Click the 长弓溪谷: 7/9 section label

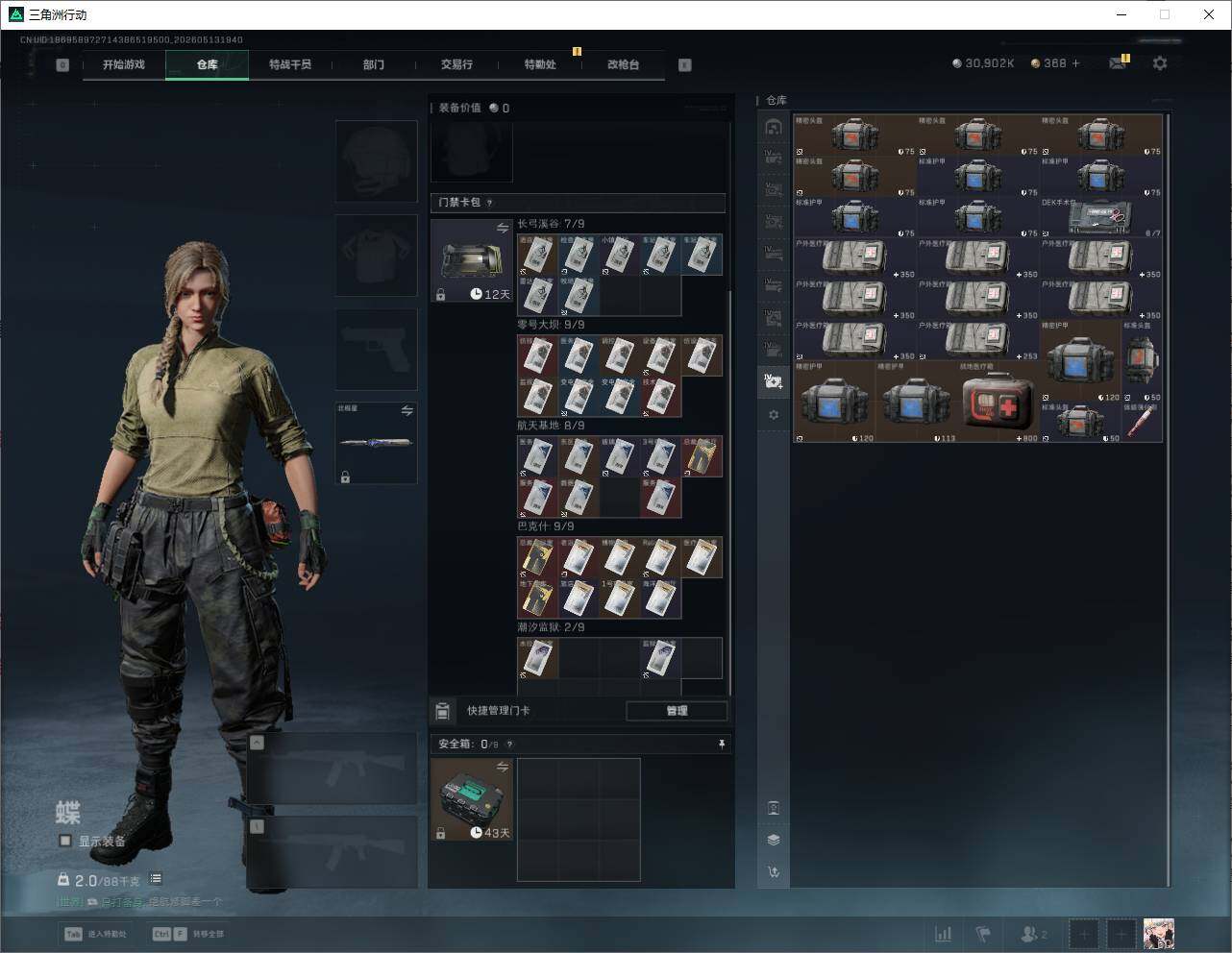pyautogui.click(x=551, y=224)
